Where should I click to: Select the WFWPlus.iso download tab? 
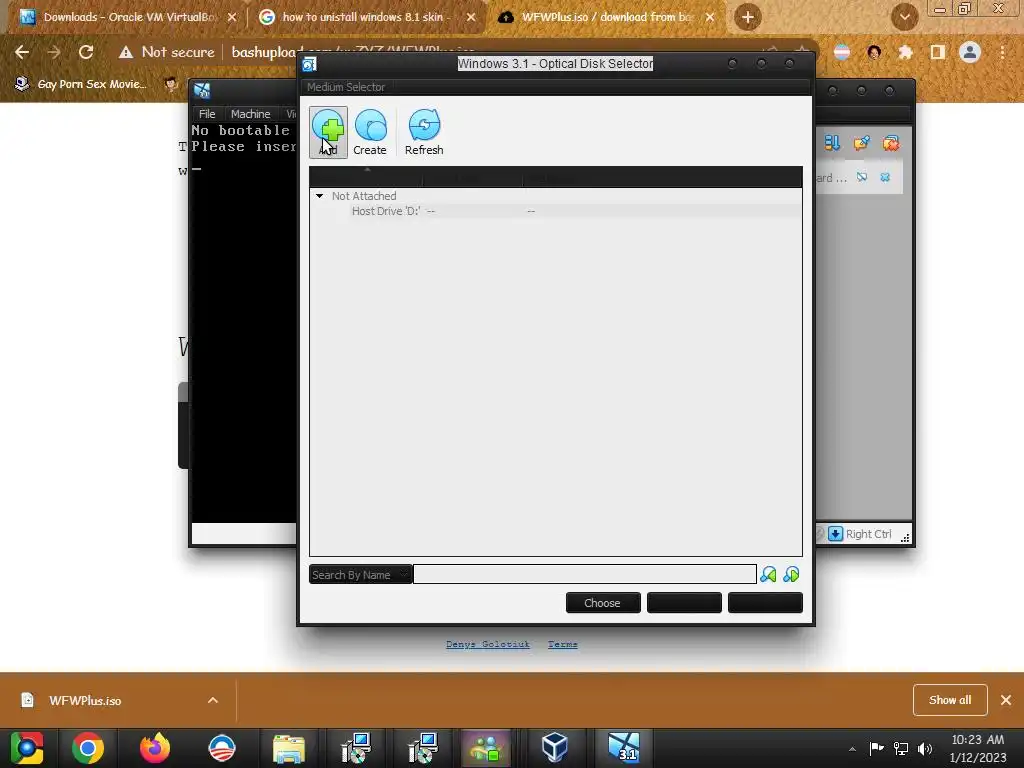(604, 17)
